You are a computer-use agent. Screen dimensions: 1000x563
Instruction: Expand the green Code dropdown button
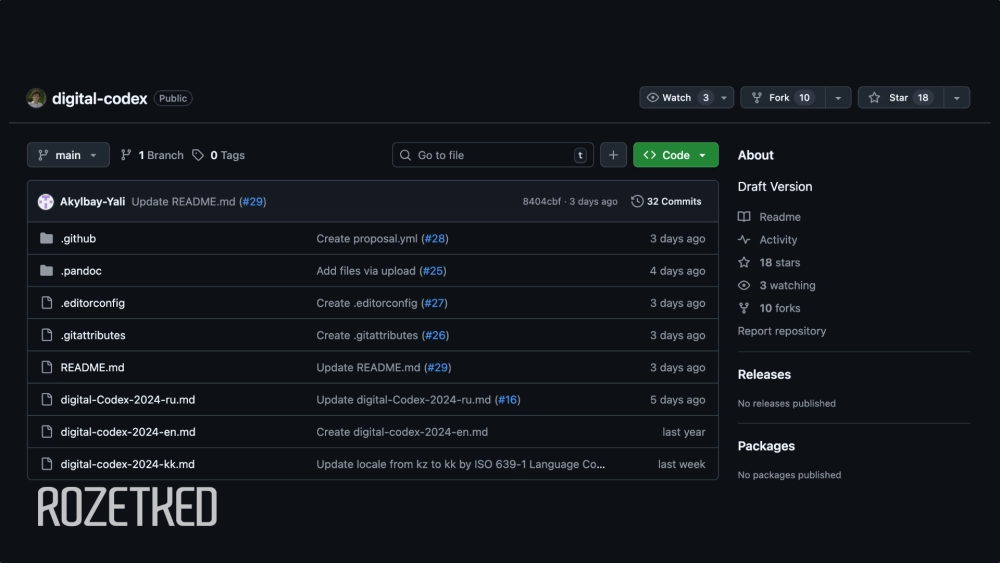click(676, 155)
